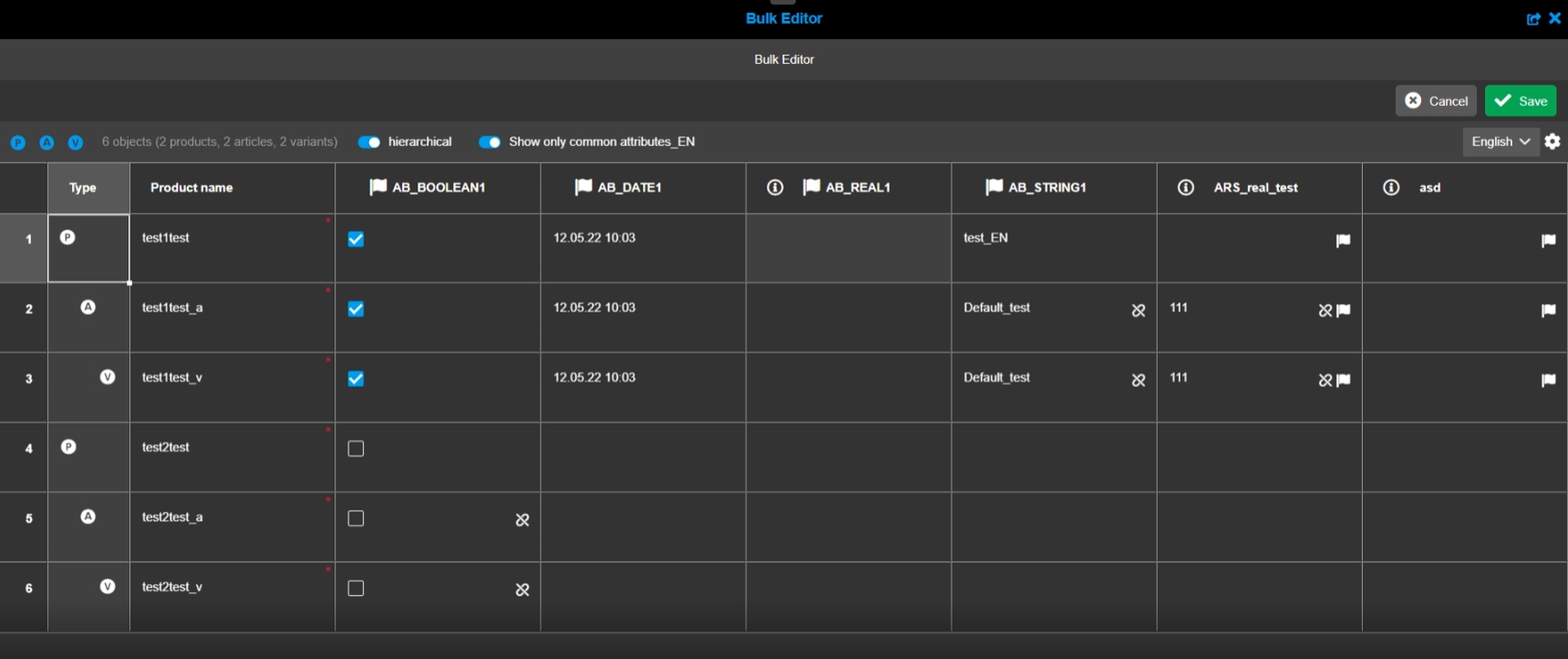Click the blue A article filter icon
The width and height of the screenshot is (1568, 659).
(x=46, y=142)
